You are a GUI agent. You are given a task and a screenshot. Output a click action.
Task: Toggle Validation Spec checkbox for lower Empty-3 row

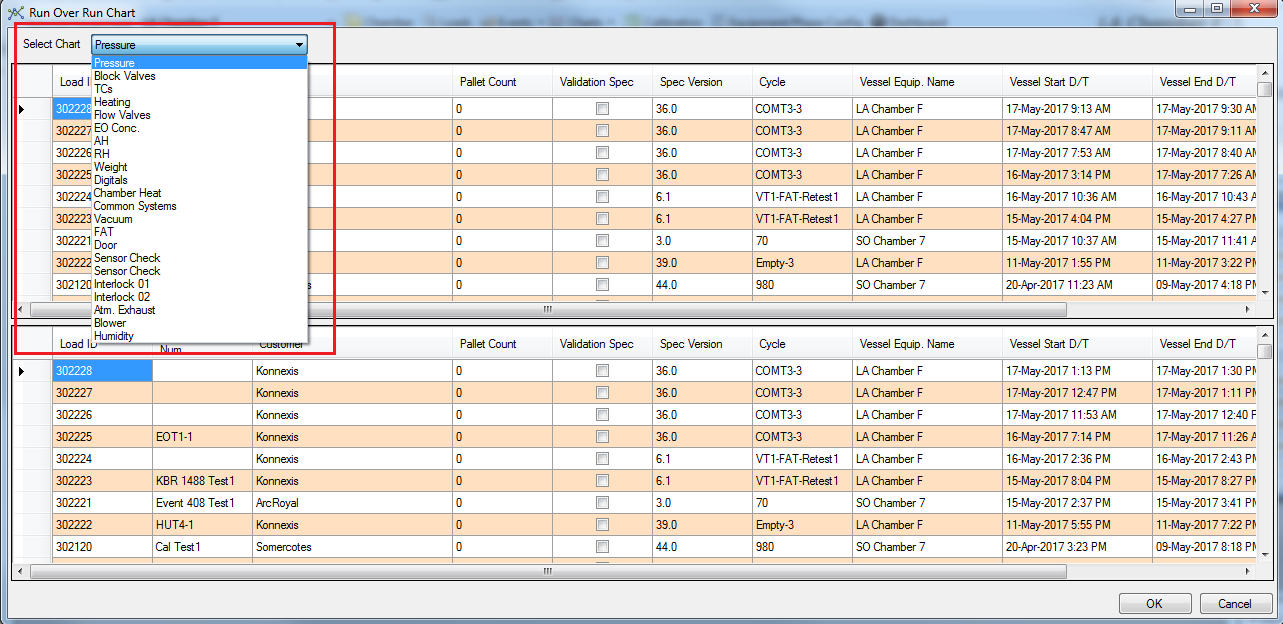(602, 525)
